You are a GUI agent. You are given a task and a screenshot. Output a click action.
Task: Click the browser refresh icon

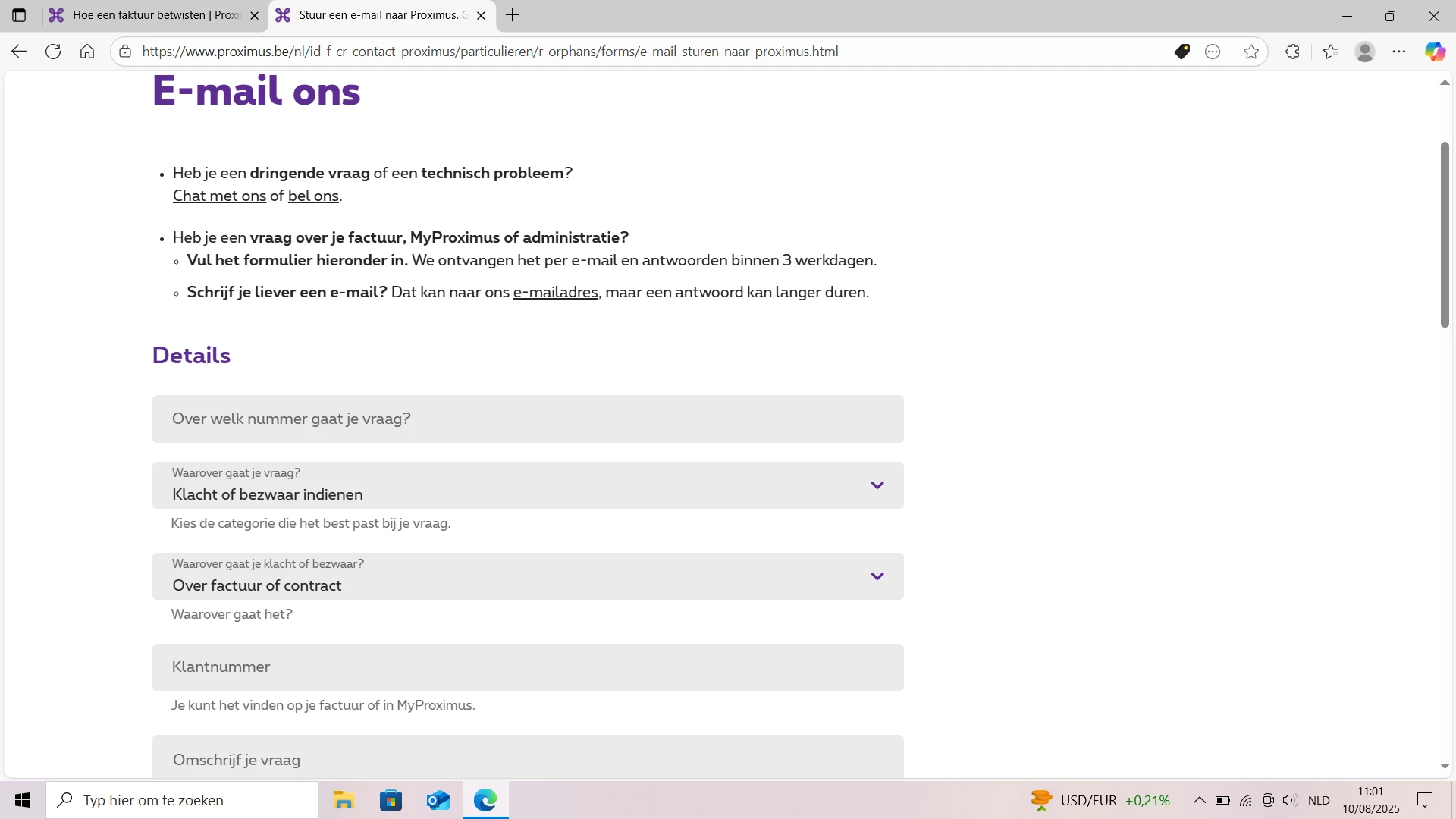53,52
